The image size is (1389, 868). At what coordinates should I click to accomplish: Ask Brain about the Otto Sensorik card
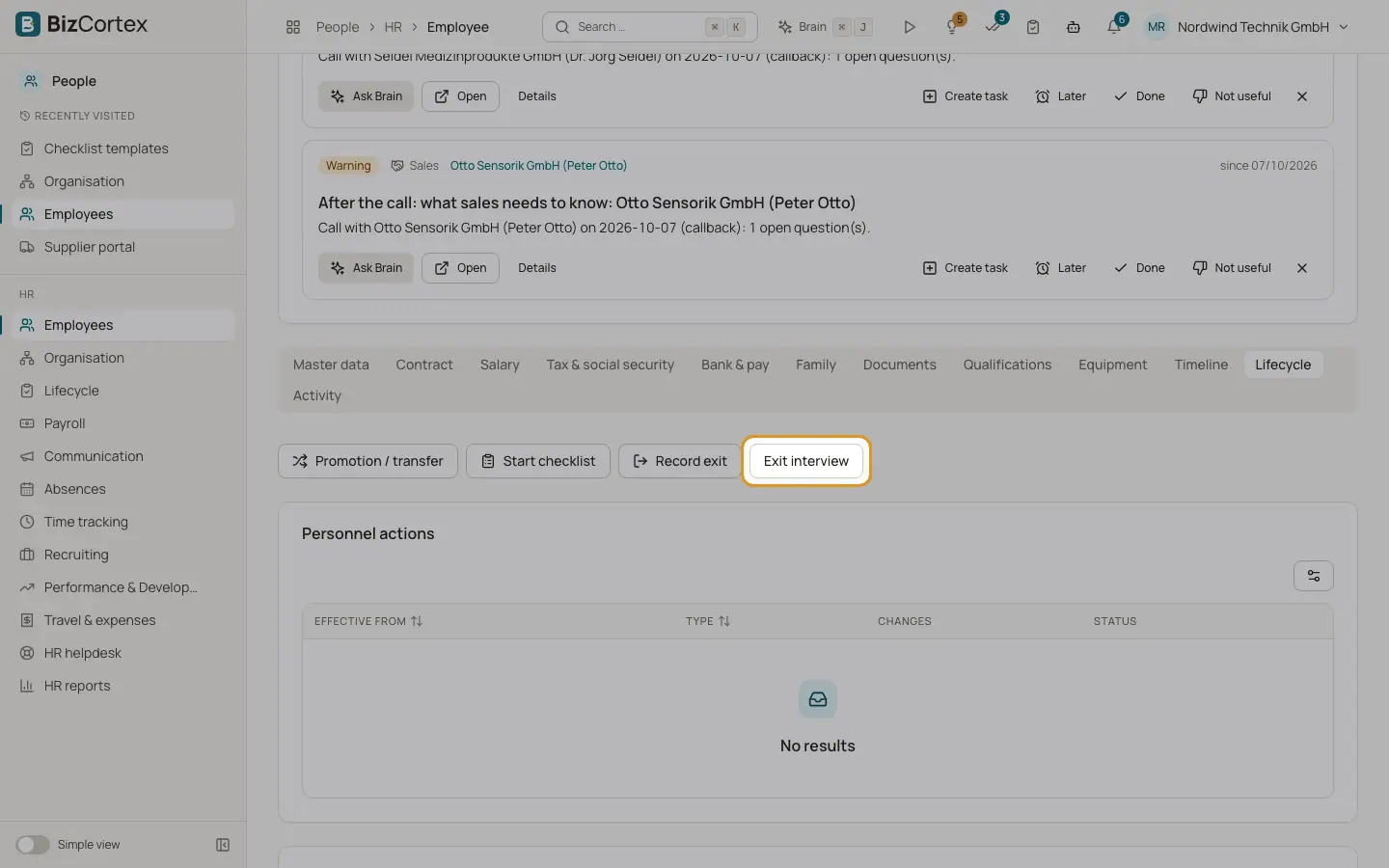tap(366, 268)
